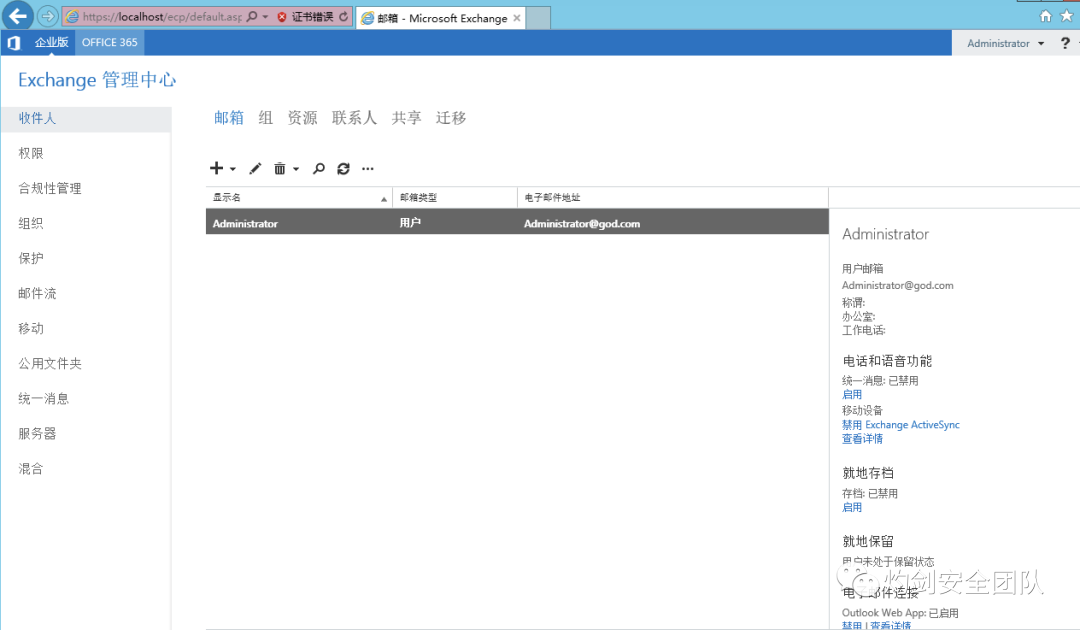Sort by 显示名 column header

(299, 198)
